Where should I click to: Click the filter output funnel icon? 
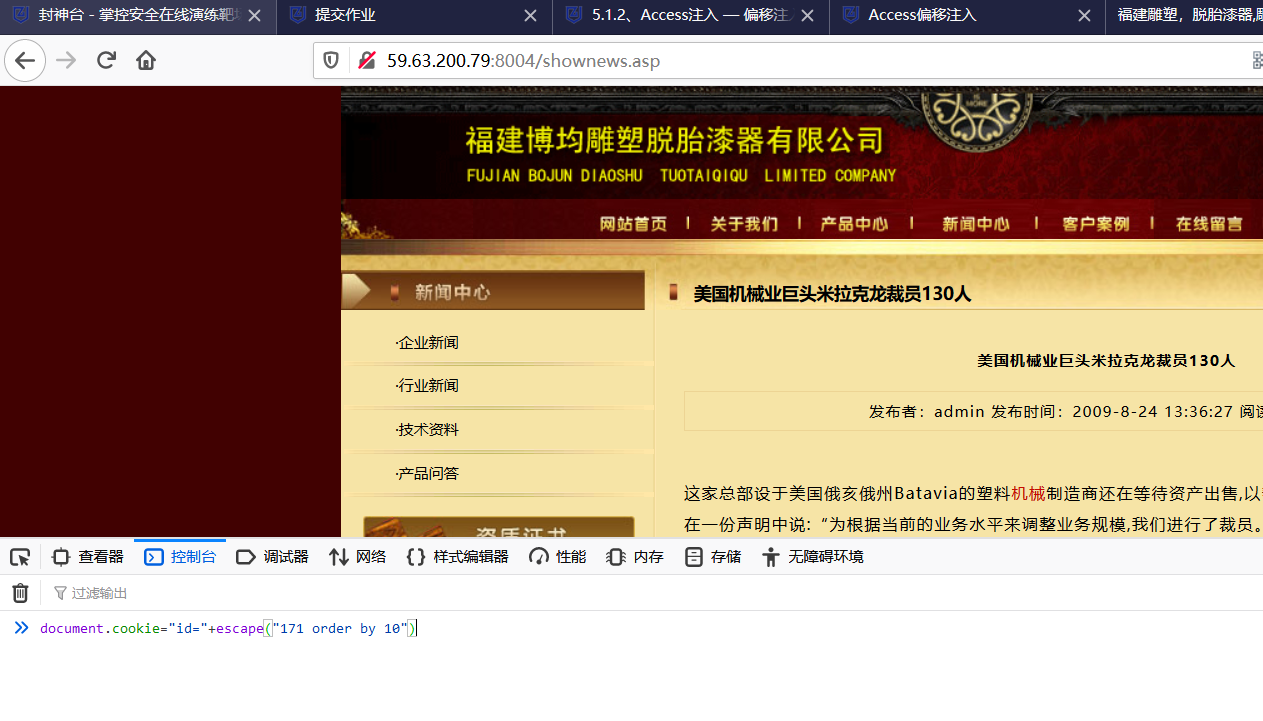[60, 593]
